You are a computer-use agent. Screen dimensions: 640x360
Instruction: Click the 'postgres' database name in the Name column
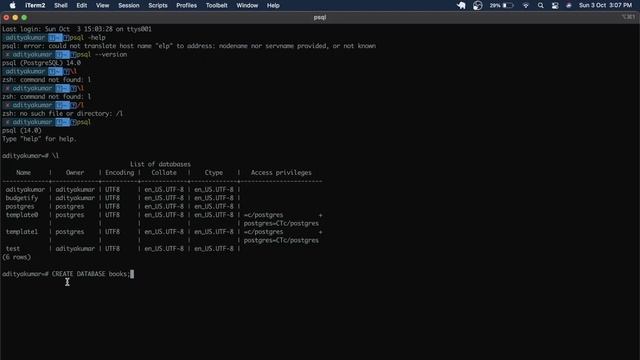20,207
